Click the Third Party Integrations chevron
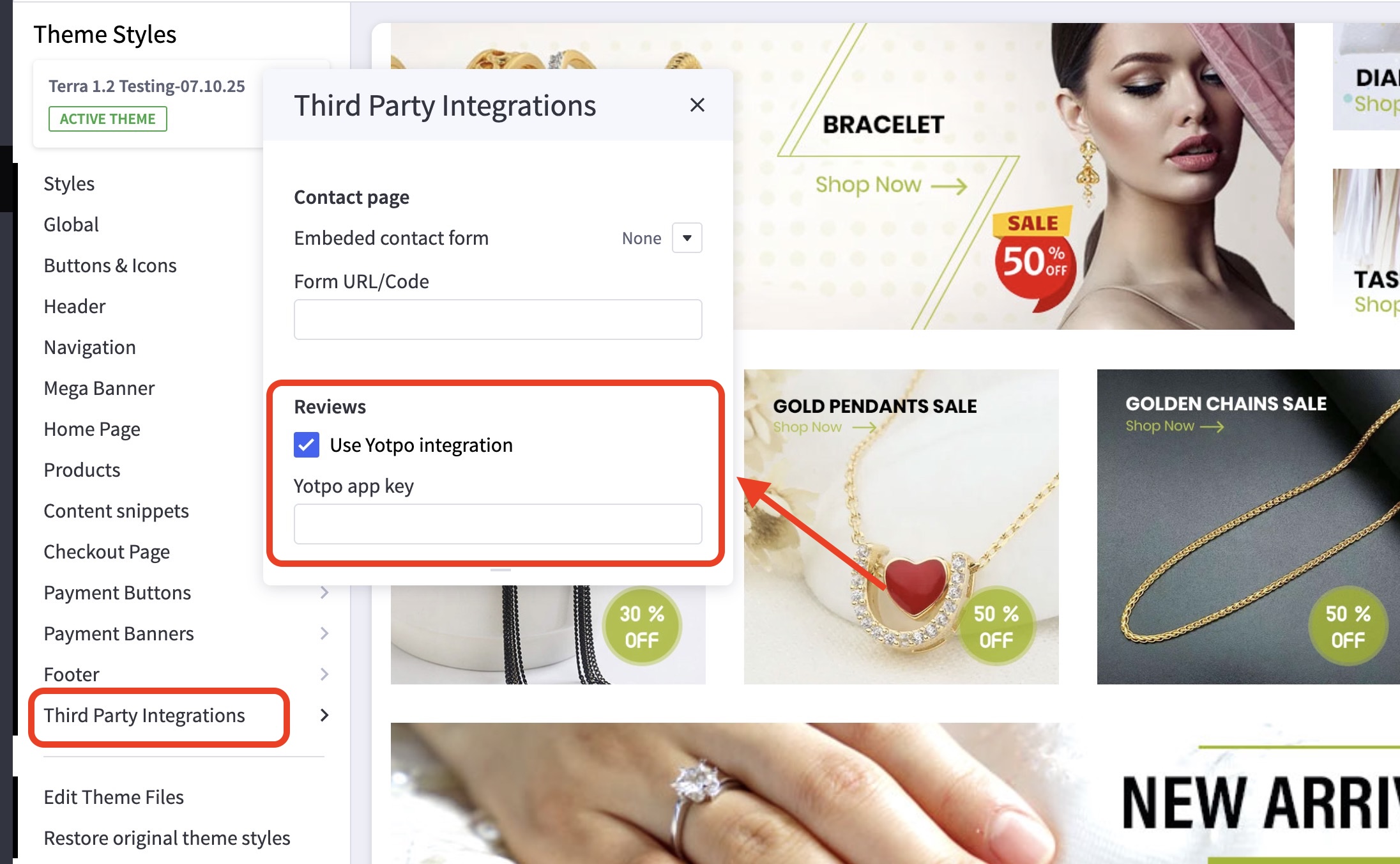This screenshot has height=864, width=1400. point(324,715)
